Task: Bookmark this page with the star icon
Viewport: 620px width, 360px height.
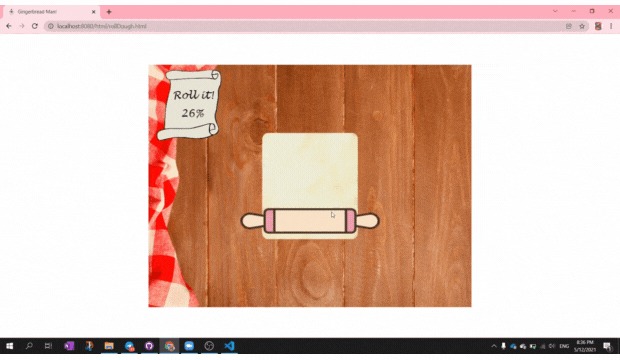Action: pos(582,26)
